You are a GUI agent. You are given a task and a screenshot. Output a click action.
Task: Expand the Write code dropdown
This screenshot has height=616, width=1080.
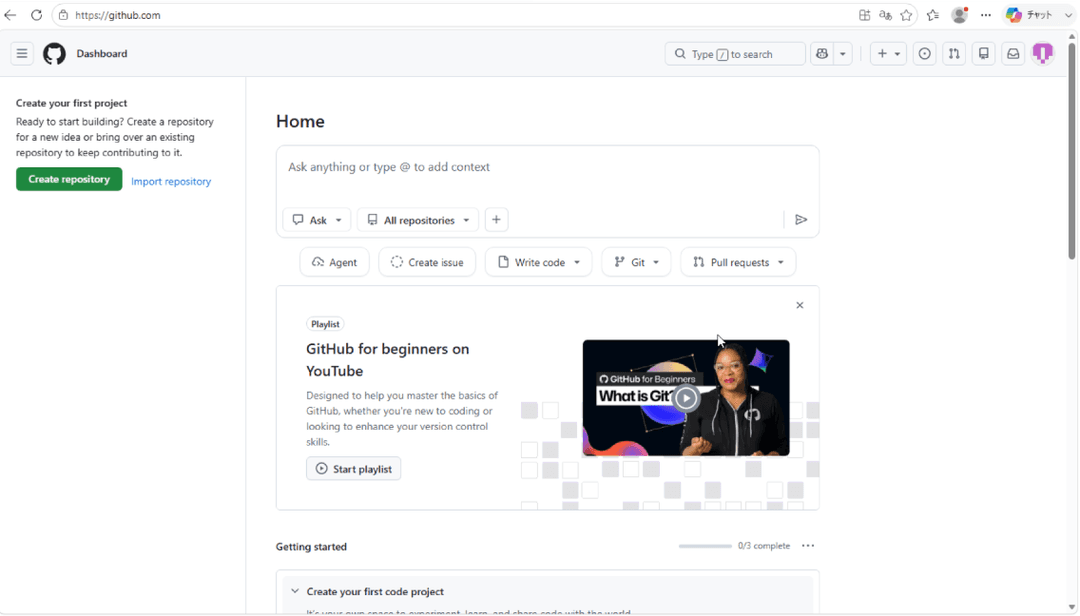point(539,262)
